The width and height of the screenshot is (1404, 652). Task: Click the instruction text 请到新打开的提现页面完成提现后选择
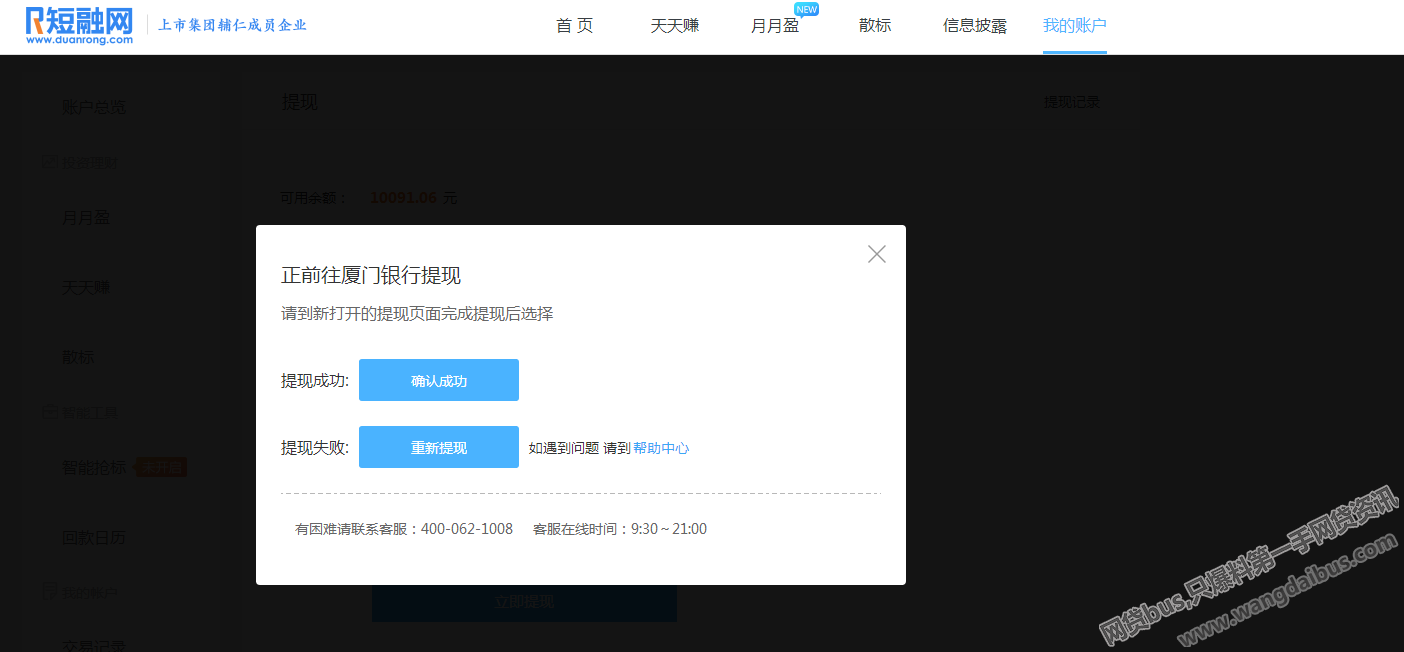pos(417,314)
